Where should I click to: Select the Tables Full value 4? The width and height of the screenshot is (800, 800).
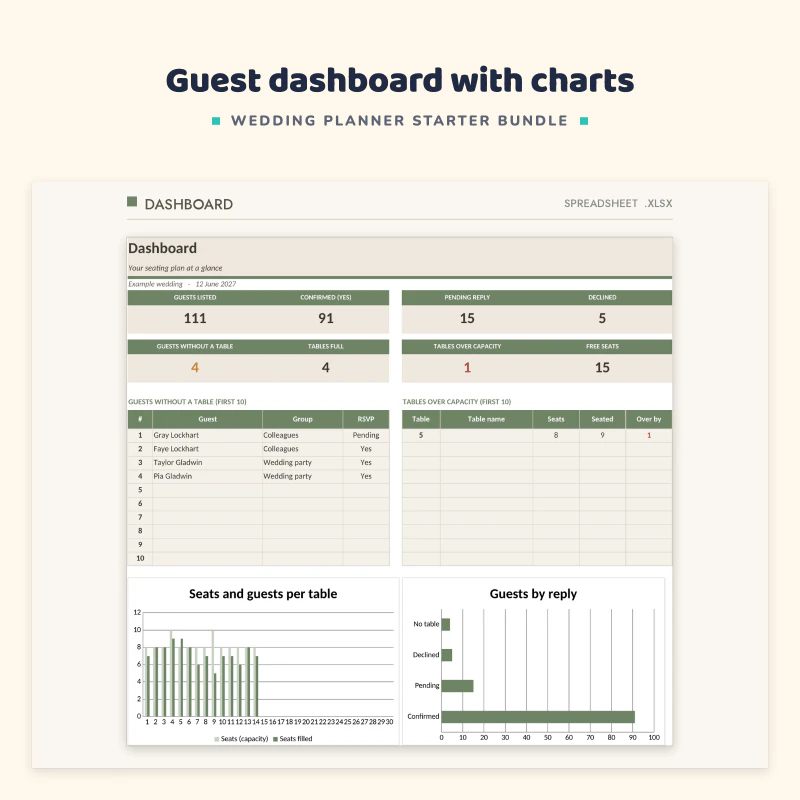[x=326, y=367]
